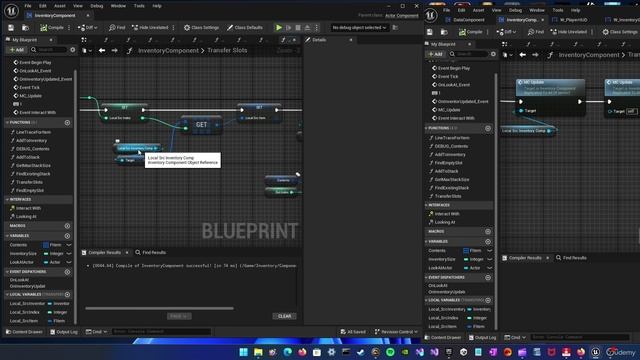Save blueprint with left window's save icon

[x=11, y=28]
